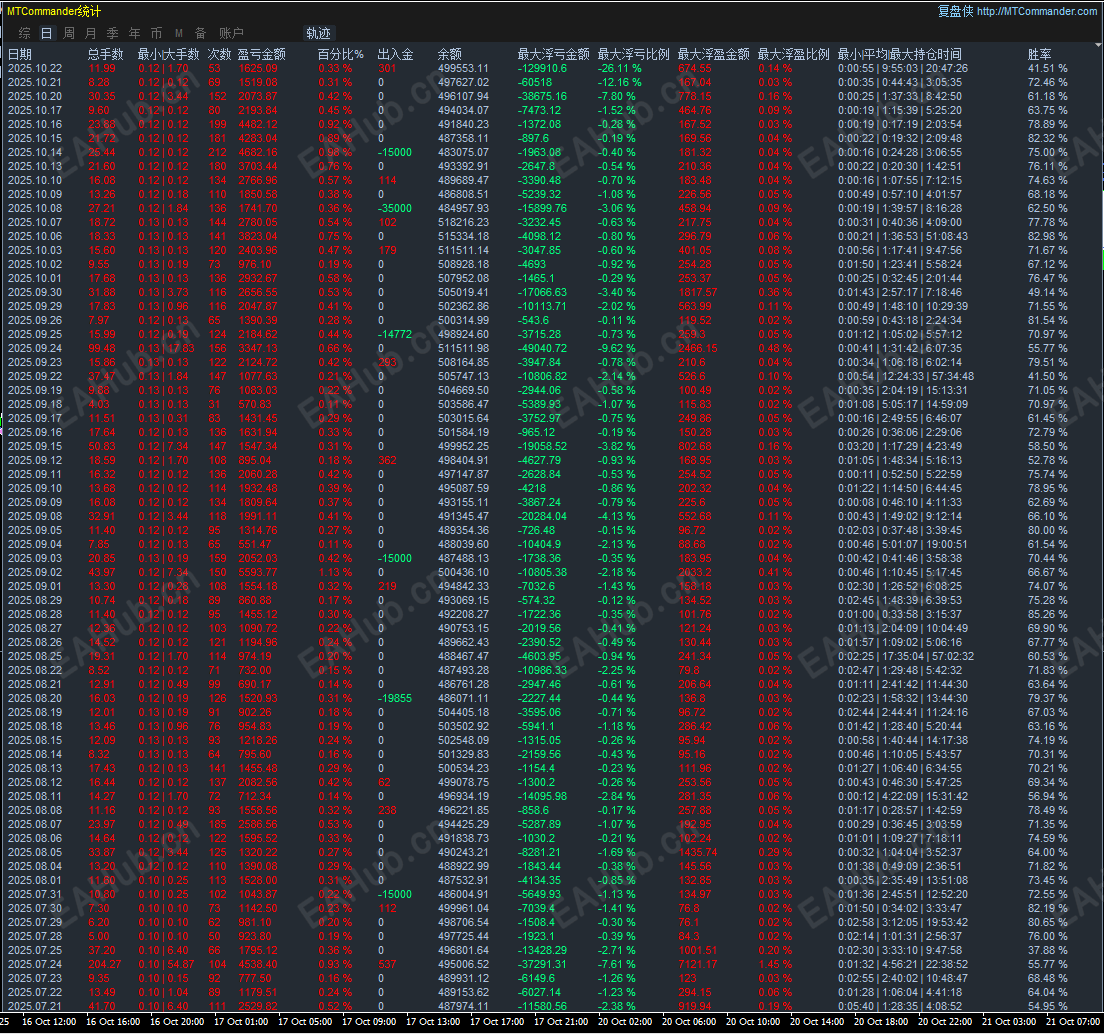1104x1035 pixels.
Task: Select total lots value 204.27
Action: pyautogui.click(x=105, y=965)
